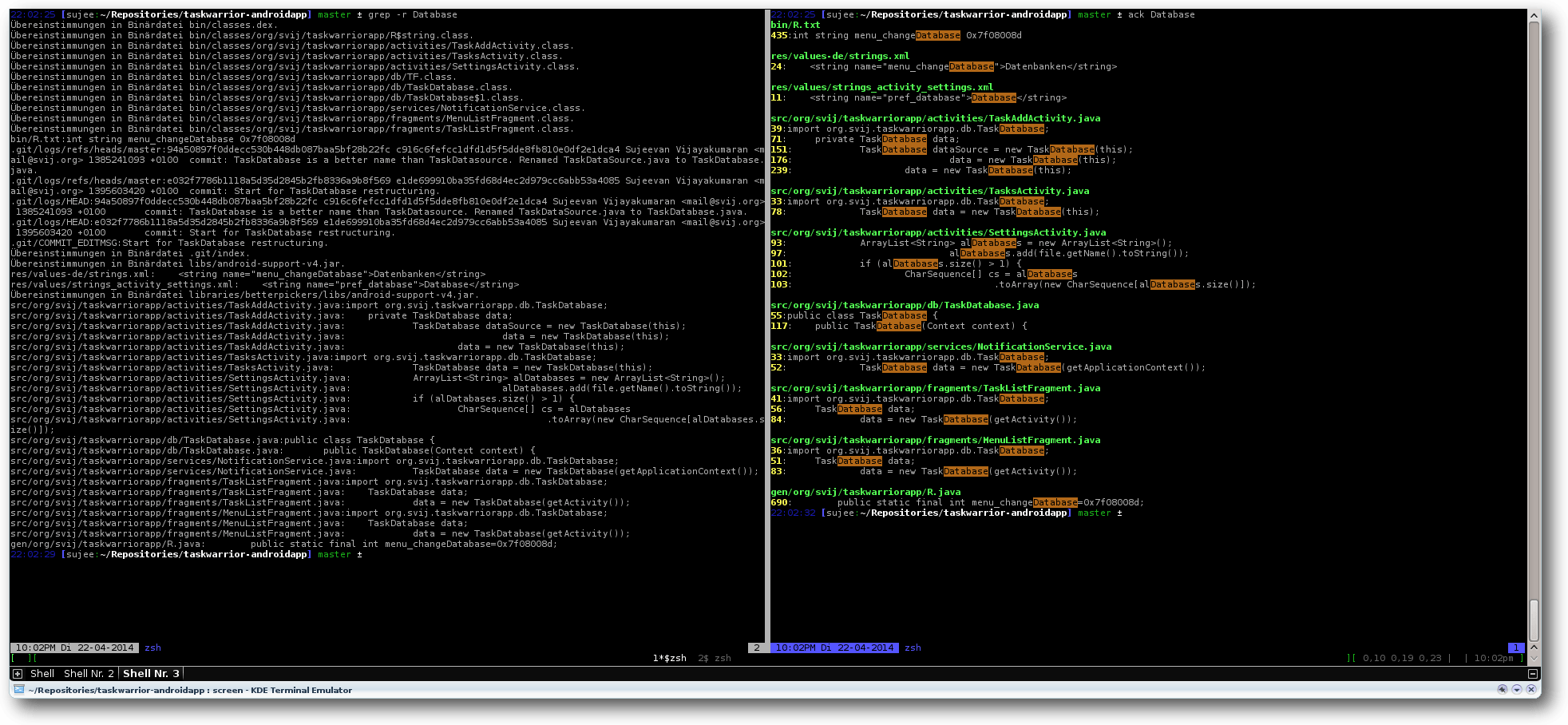Click the green 'bin/R.txt' heading in ack output
1568x725 pixels.
point(795,25)
